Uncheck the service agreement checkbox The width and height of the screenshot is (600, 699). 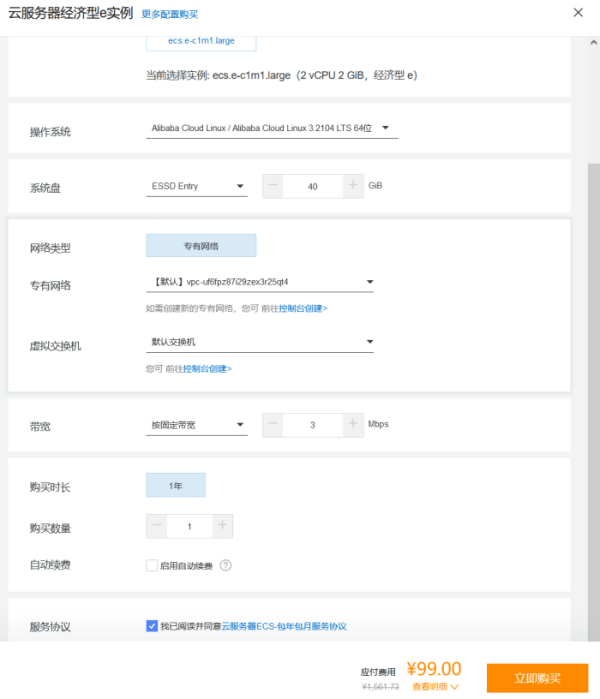tap(152, 626)
